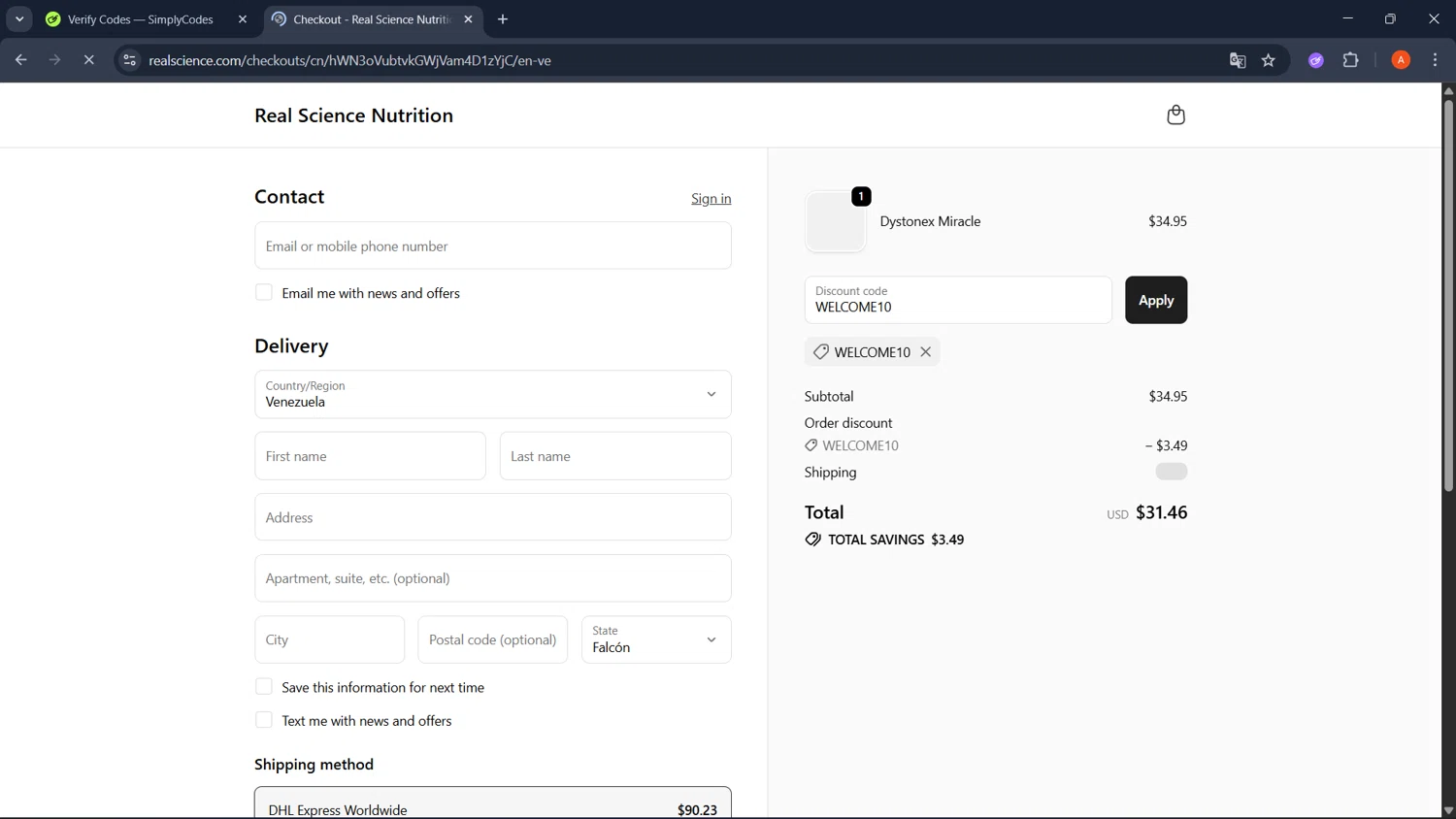Focus the Apartment, suite, etc. field

click(493, 578)
